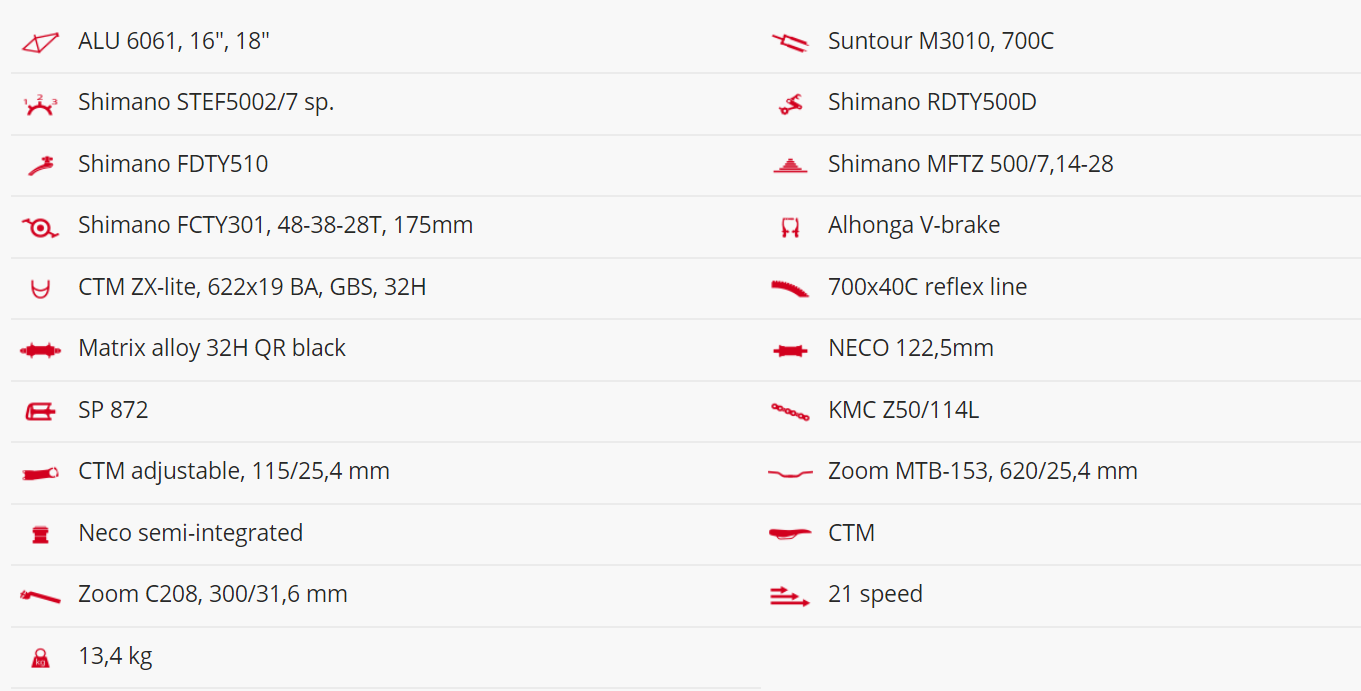Select the weight icon next to 13,4 kg
The width and height of the screenshot is (1361, 691).
41,657
